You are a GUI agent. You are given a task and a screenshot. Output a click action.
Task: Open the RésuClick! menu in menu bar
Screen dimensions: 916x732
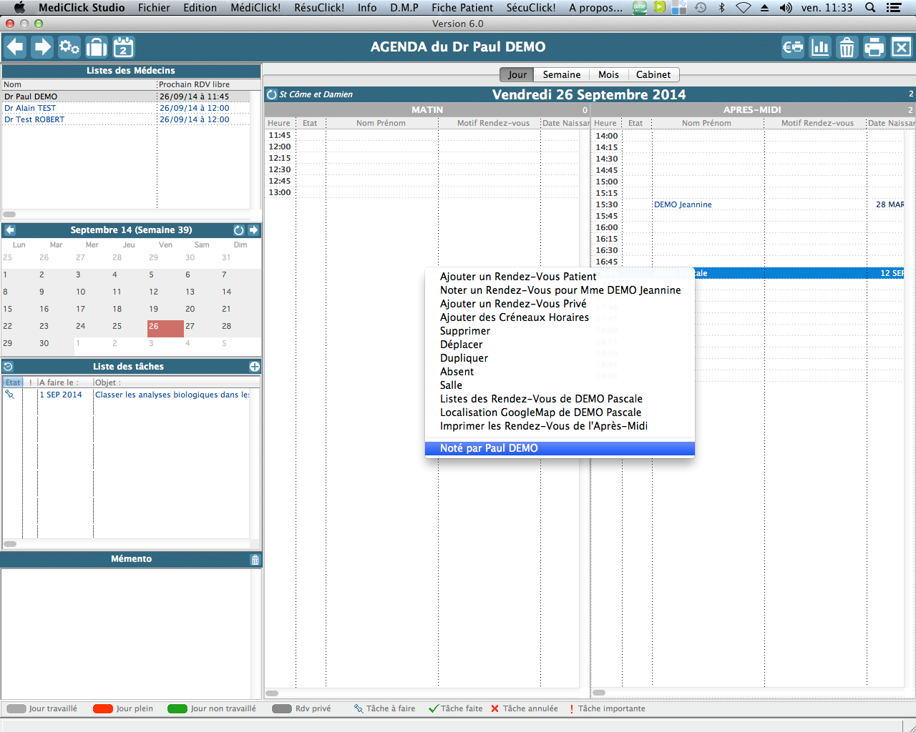click(319, 8)
